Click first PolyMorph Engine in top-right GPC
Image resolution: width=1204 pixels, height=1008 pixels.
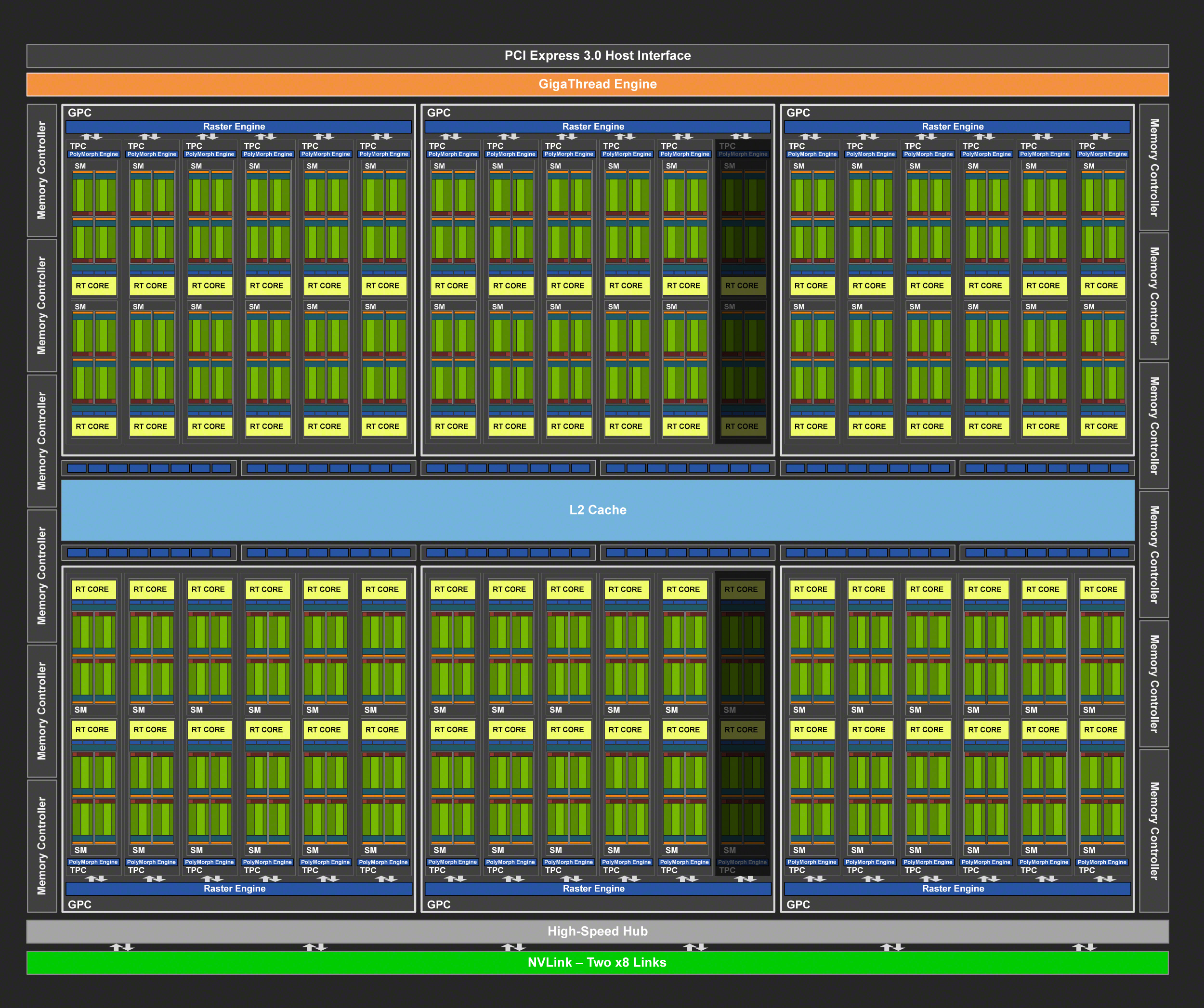[x=812, y=154]
